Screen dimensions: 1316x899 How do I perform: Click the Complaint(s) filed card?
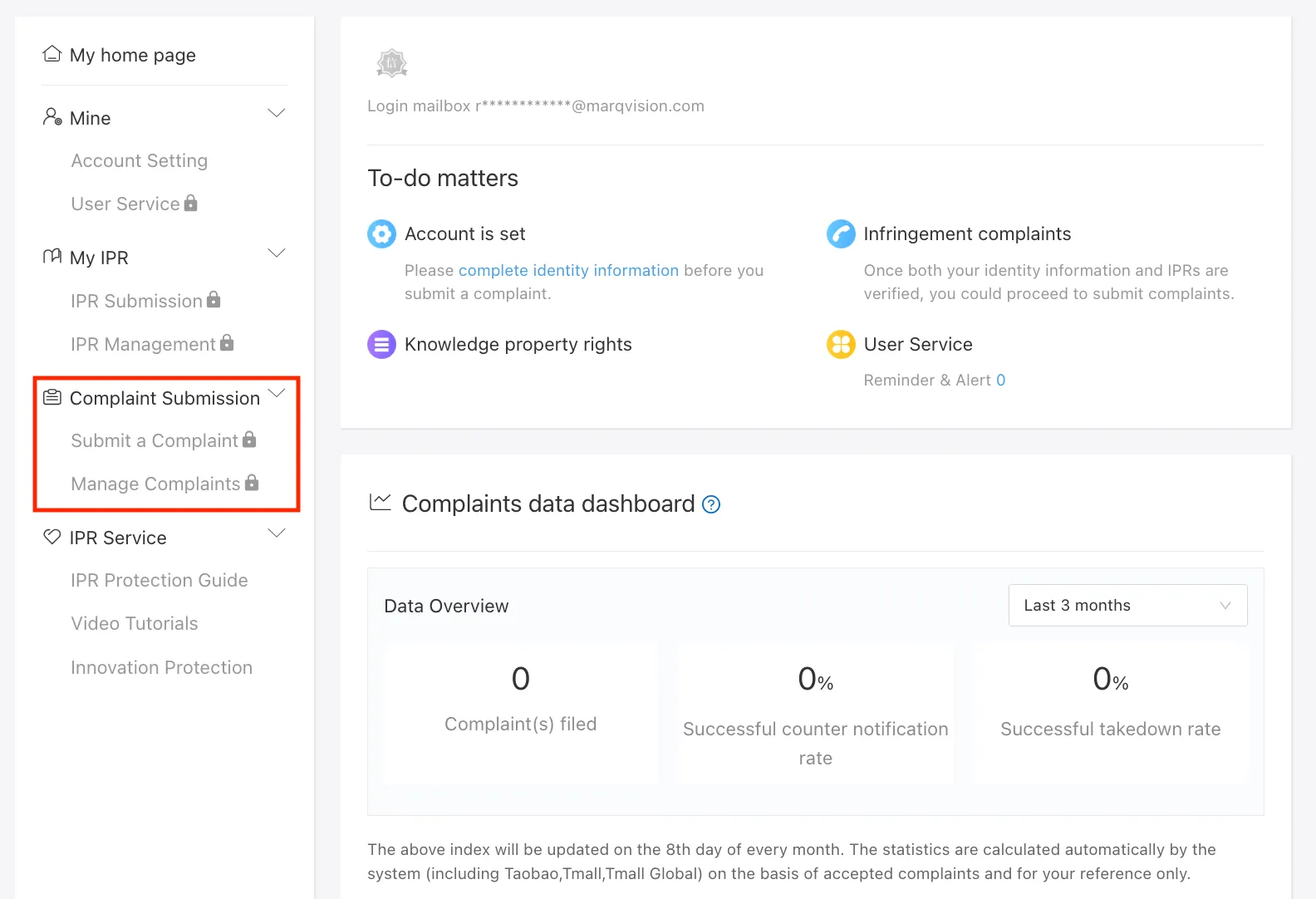521,712
